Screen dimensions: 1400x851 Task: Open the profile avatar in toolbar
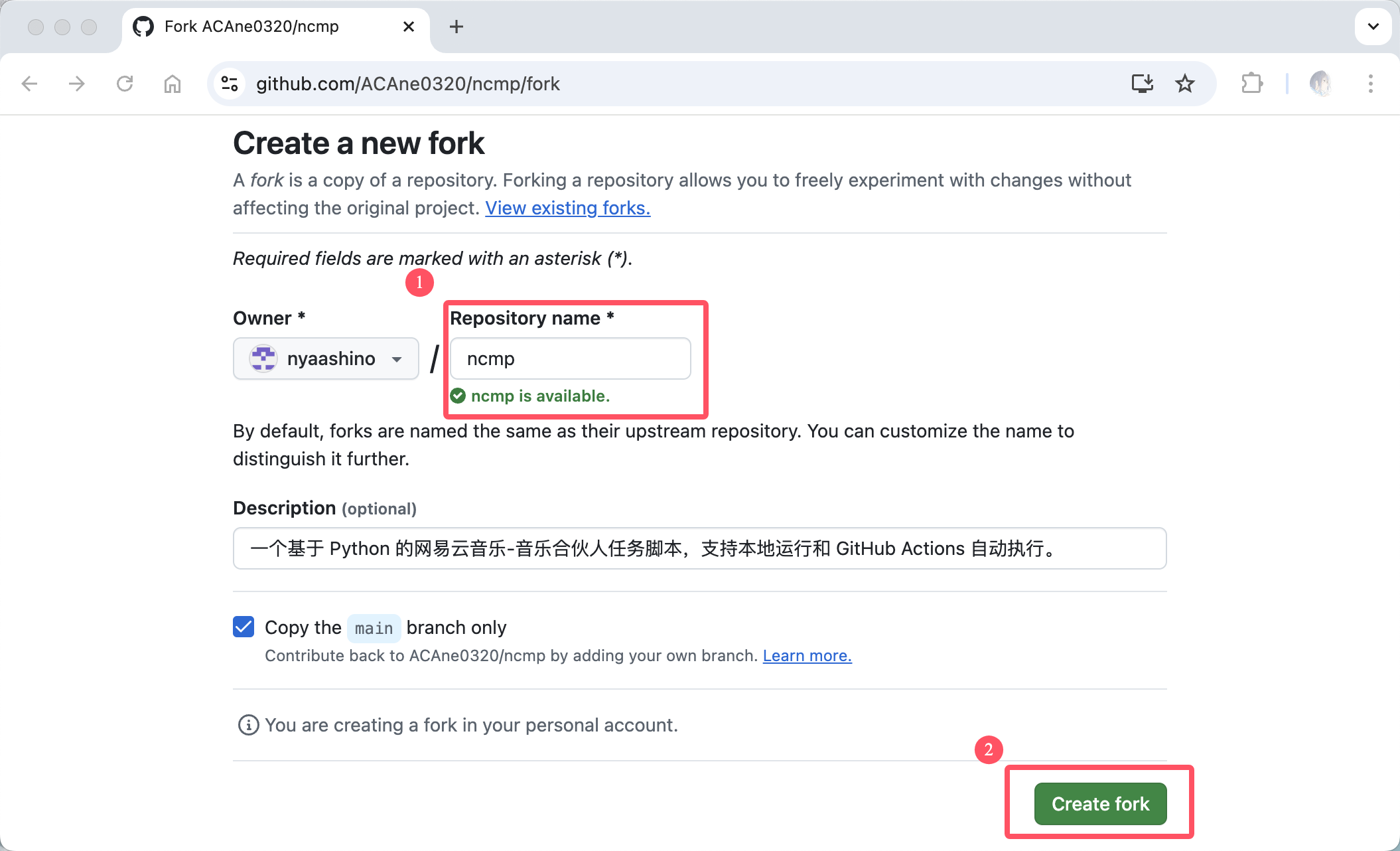tap(1320, 84)
